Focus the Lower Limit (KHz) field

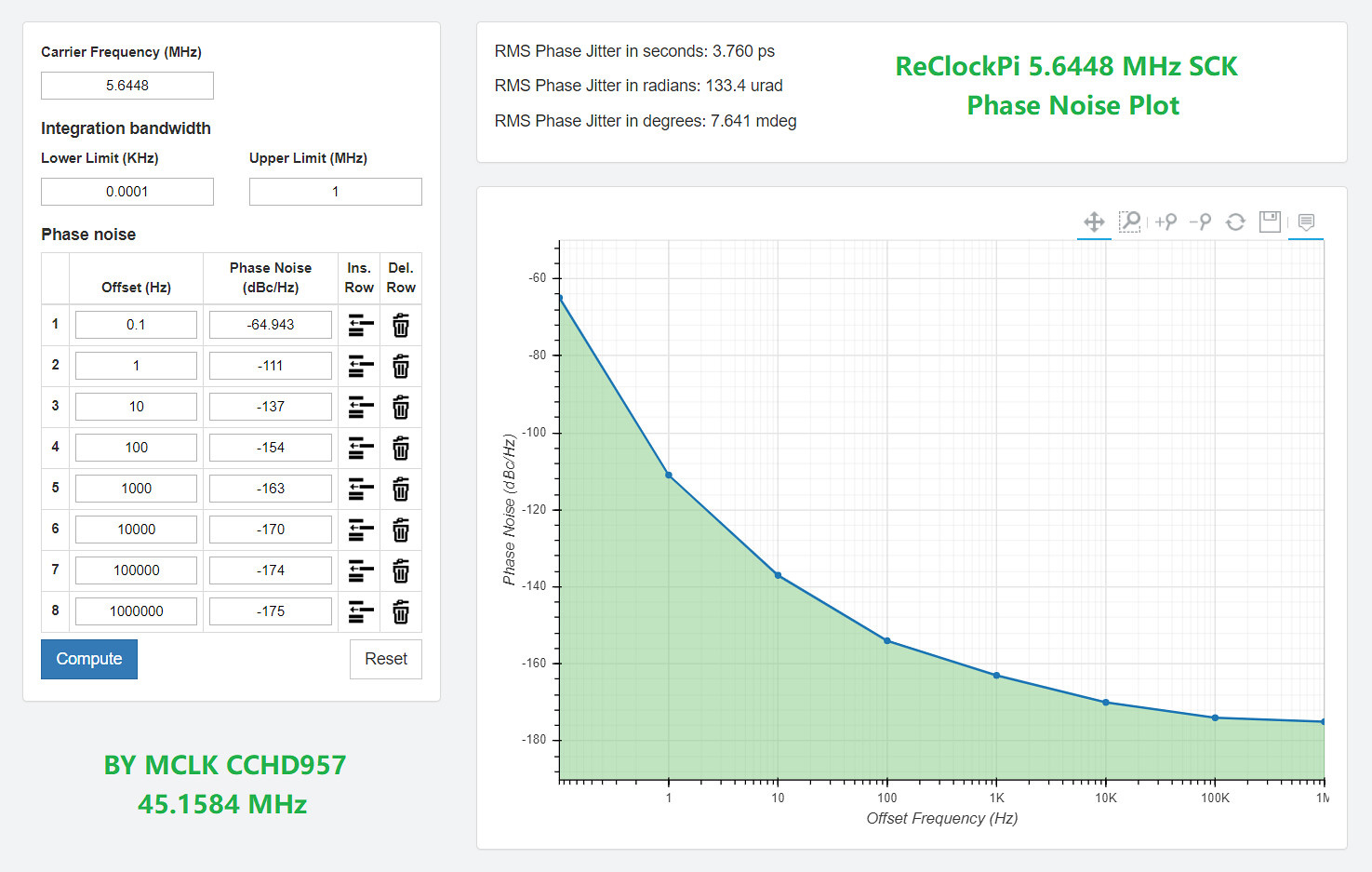click(127, 192)
